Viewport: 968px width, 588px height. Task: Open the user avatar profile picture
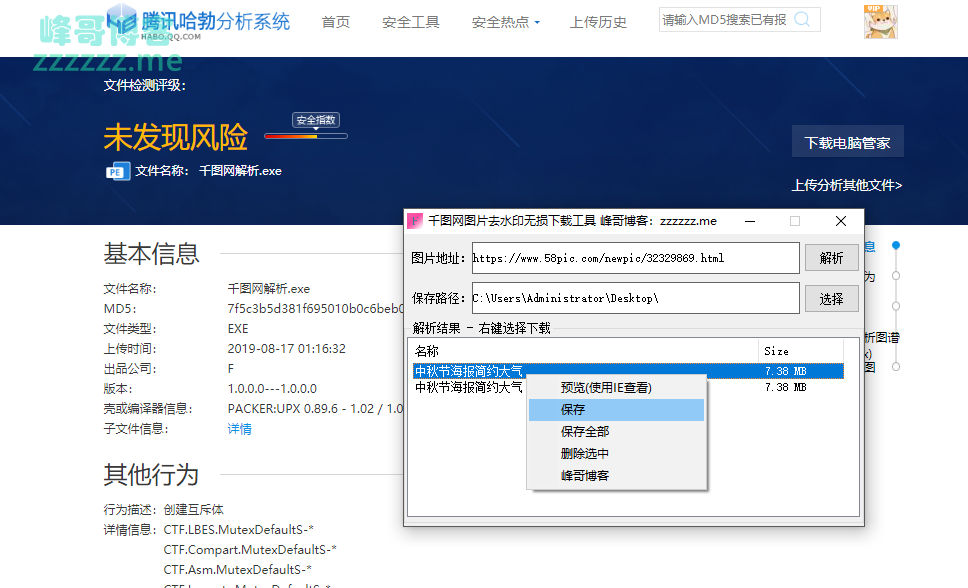tap(880, 22)
